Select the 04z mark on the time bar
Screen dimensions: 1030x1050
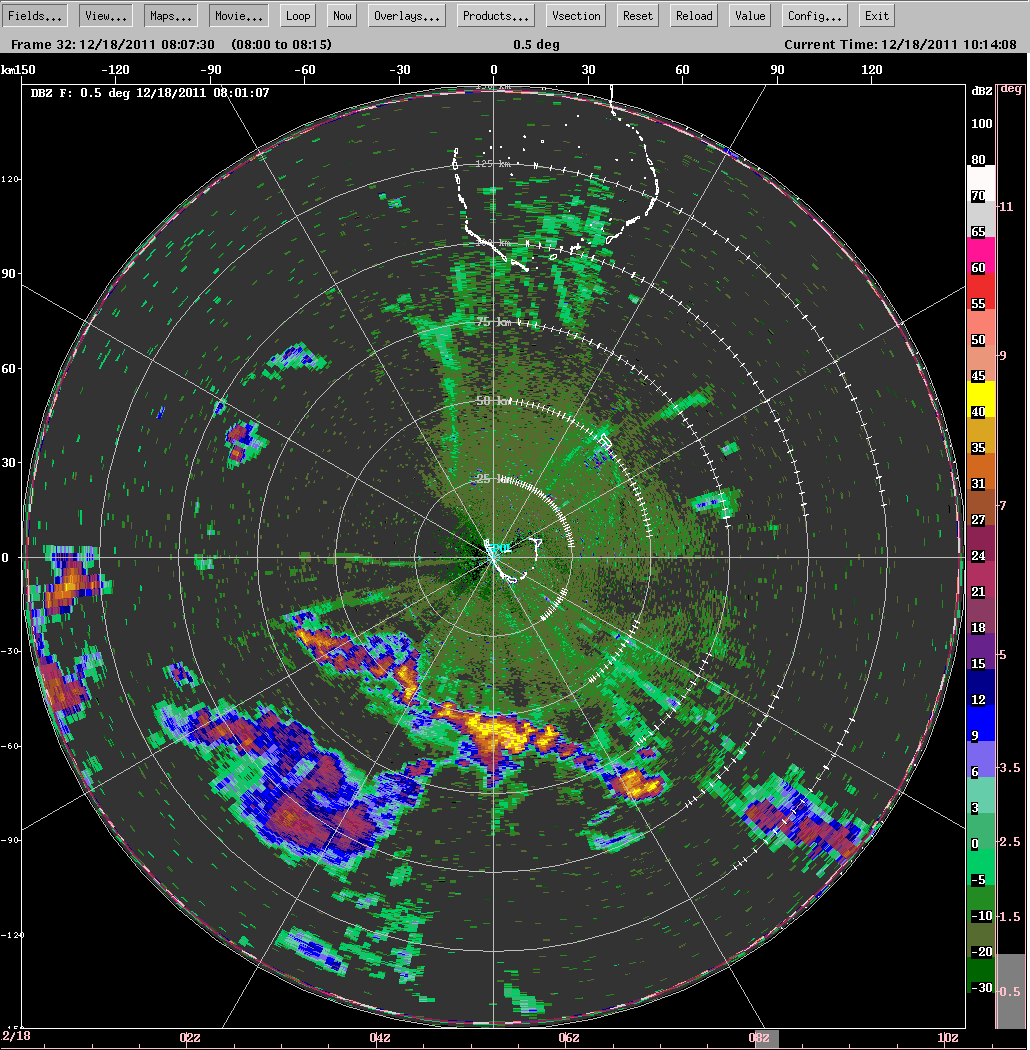(x=380, y=1038)
